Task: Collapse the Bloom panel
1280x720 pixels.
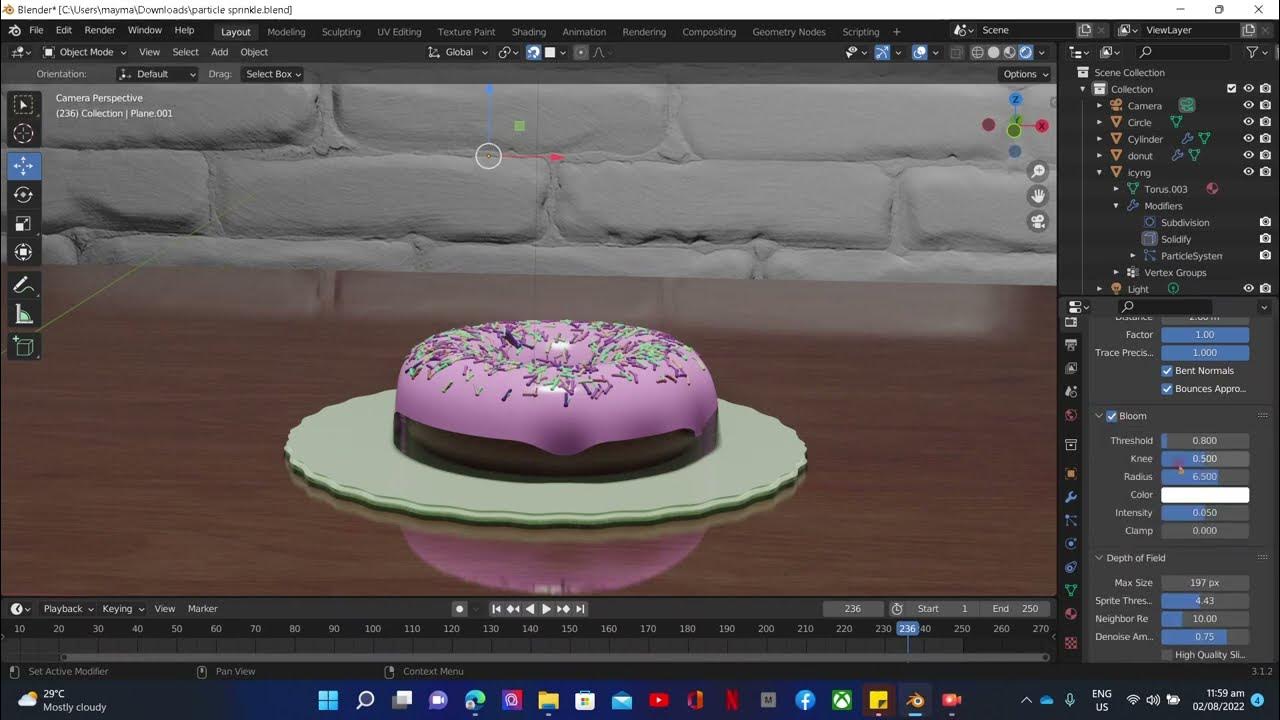Action: [x=1099, y=416]
